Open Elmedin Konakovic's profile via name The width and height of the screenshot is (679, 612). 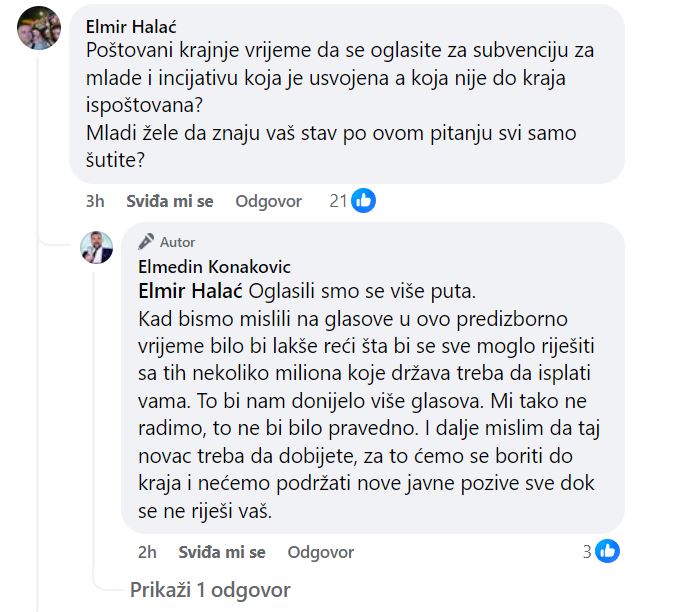pos(212,267)
